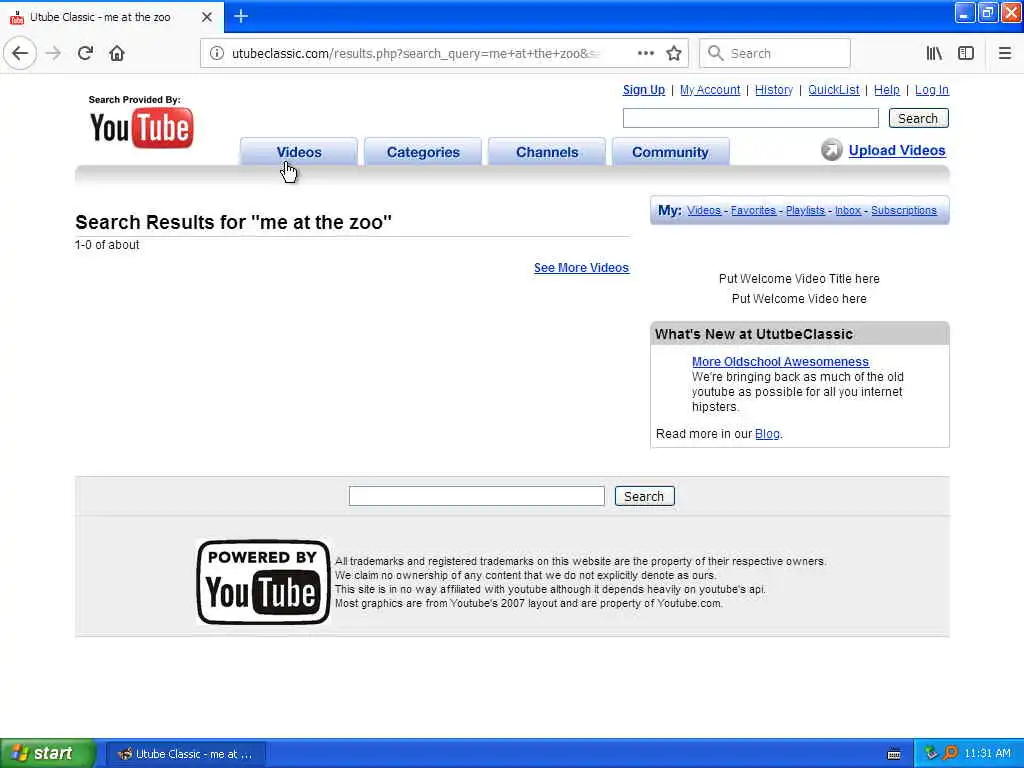Viewport: 1024px width, 768px height.
Task: Toggle the sidebar view icon
Action: tap(966, 53)
